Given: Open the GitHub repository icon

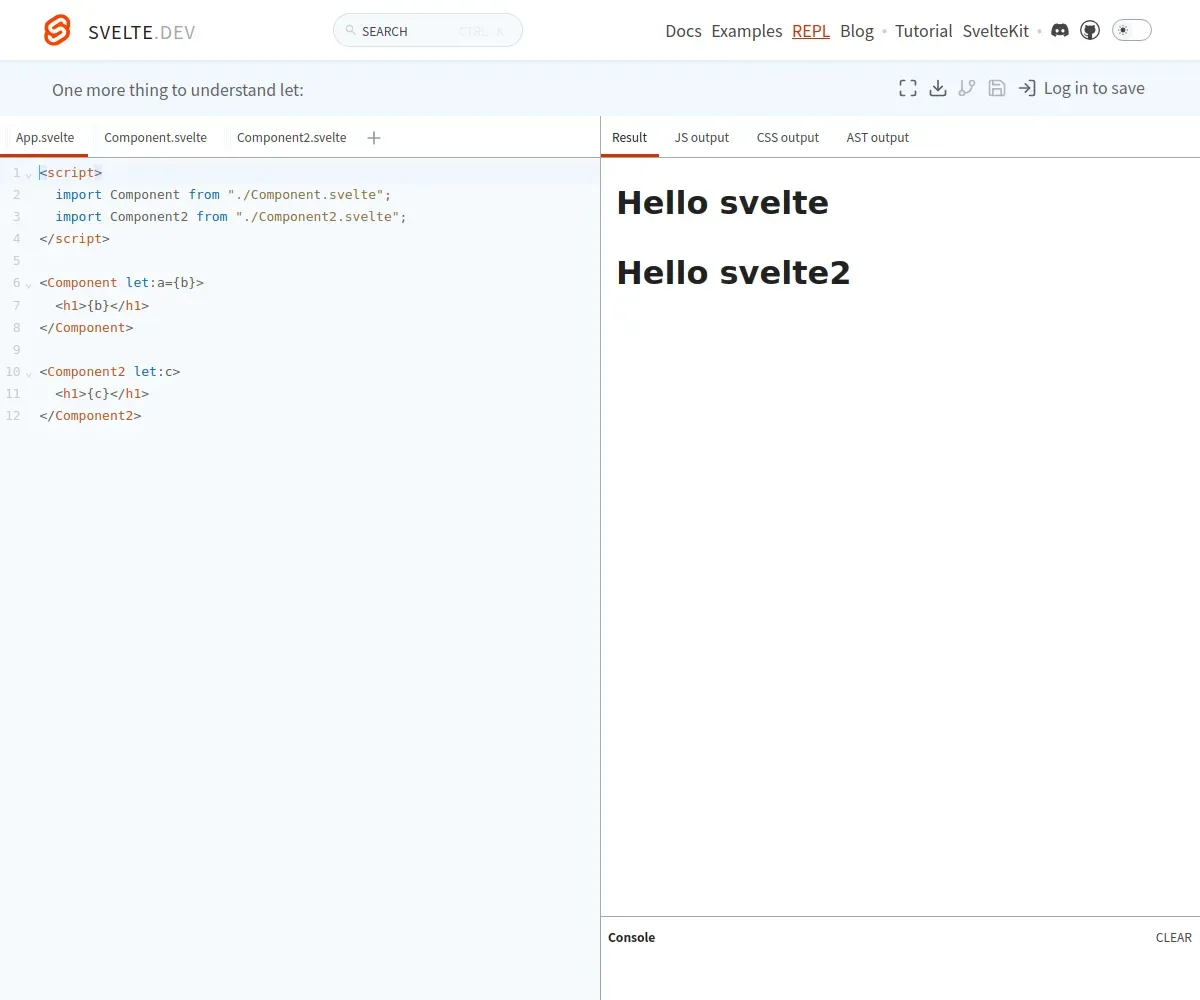Looking at the screenshot, I should pos(1090,31).
